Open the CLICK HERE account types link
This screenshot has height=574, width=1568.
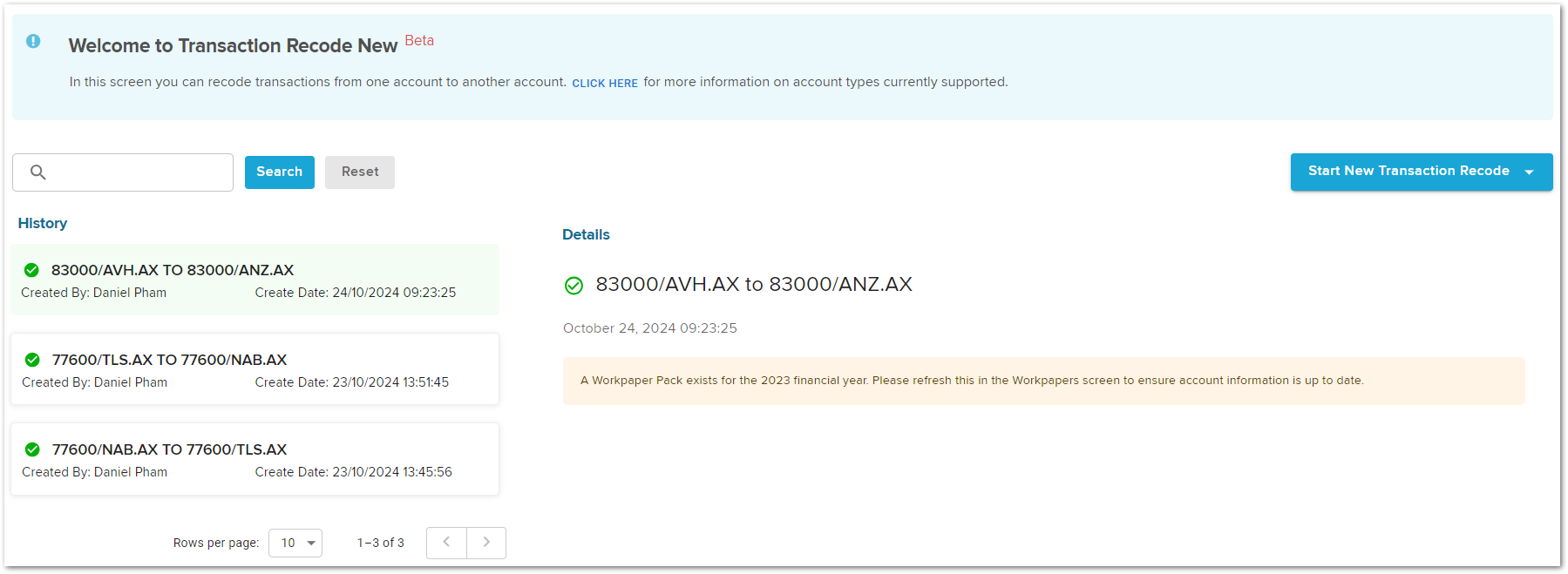[x=605, y=83]
